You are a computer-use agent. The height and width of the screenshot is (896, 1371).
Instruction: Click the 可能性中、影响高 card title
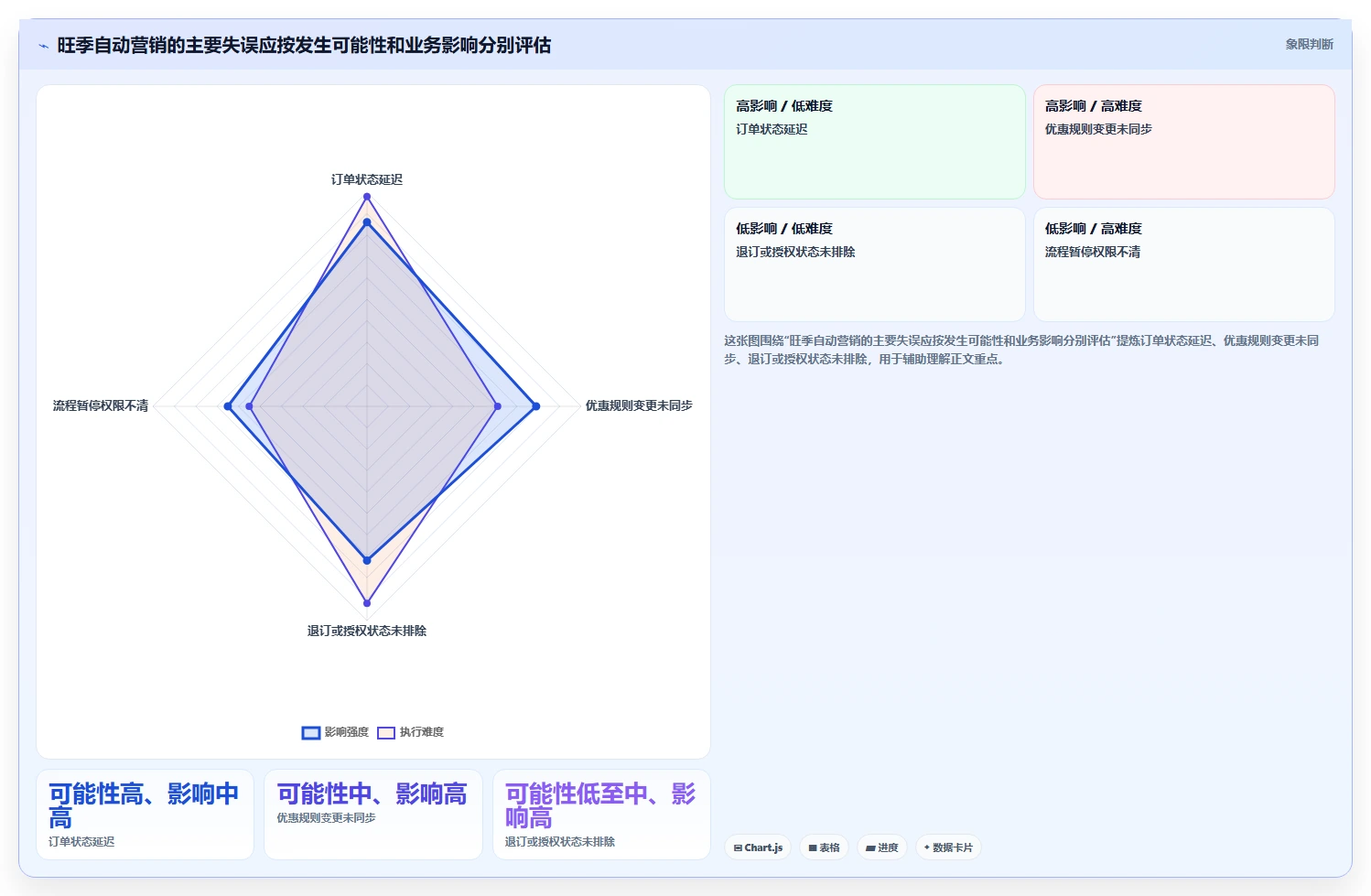click(x=372, y=793)
